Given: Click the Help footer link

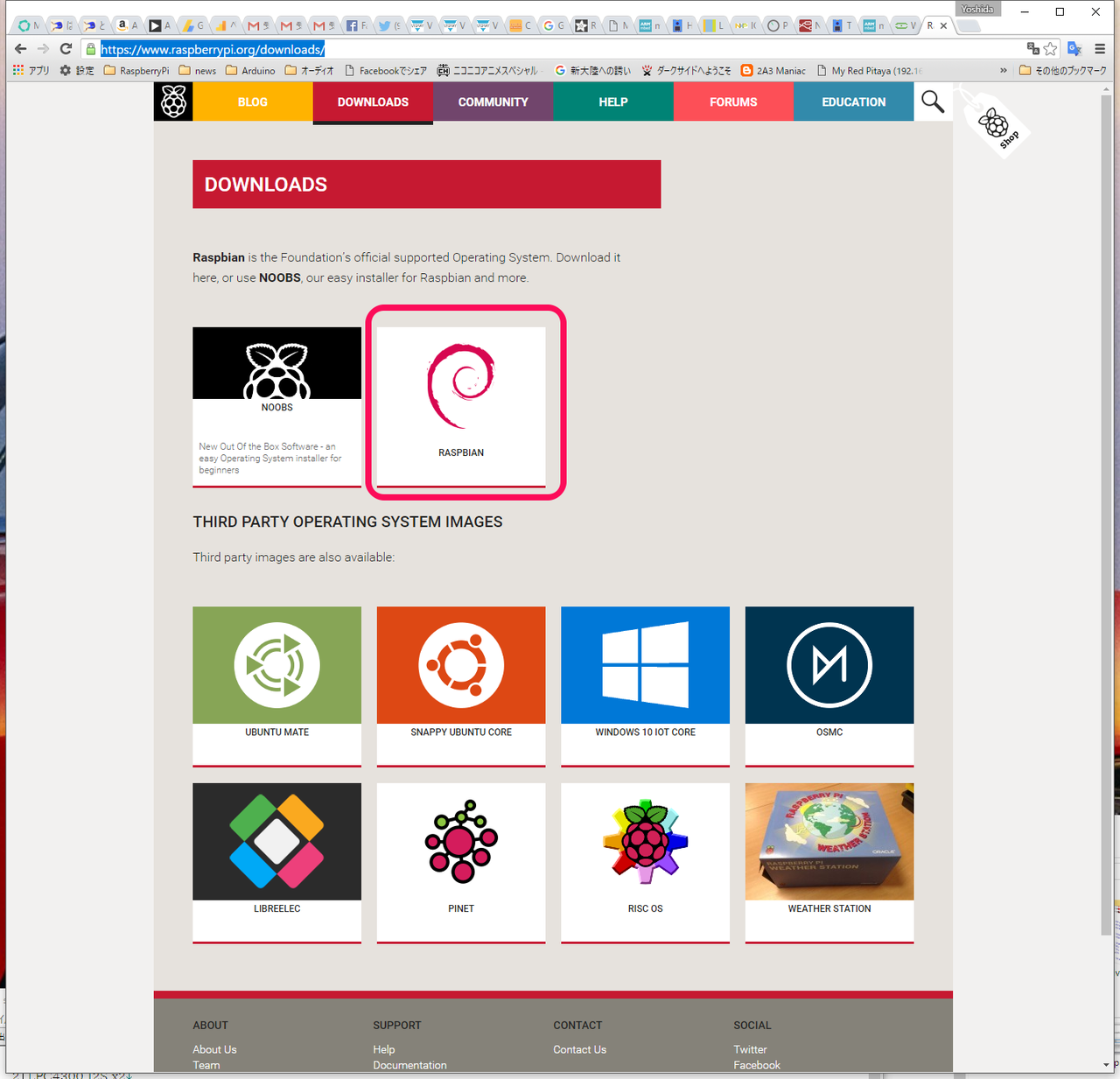Looking at the screenshot, I should pyautogui.click(x=384, y=1049).
